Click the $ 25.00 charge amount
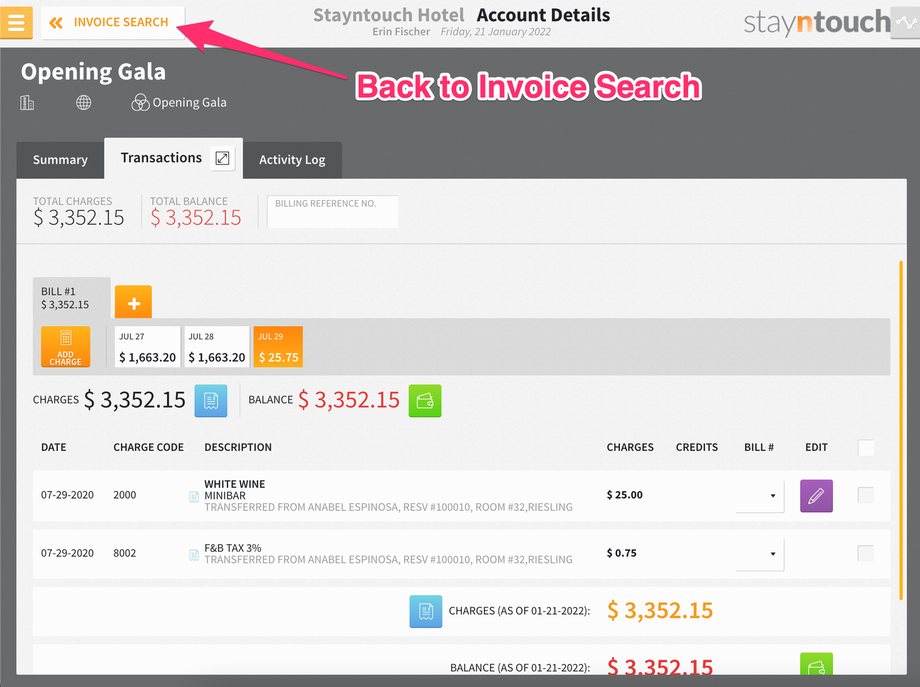Image resolution: width=920 pixels, height=687 pixels. 624,495
